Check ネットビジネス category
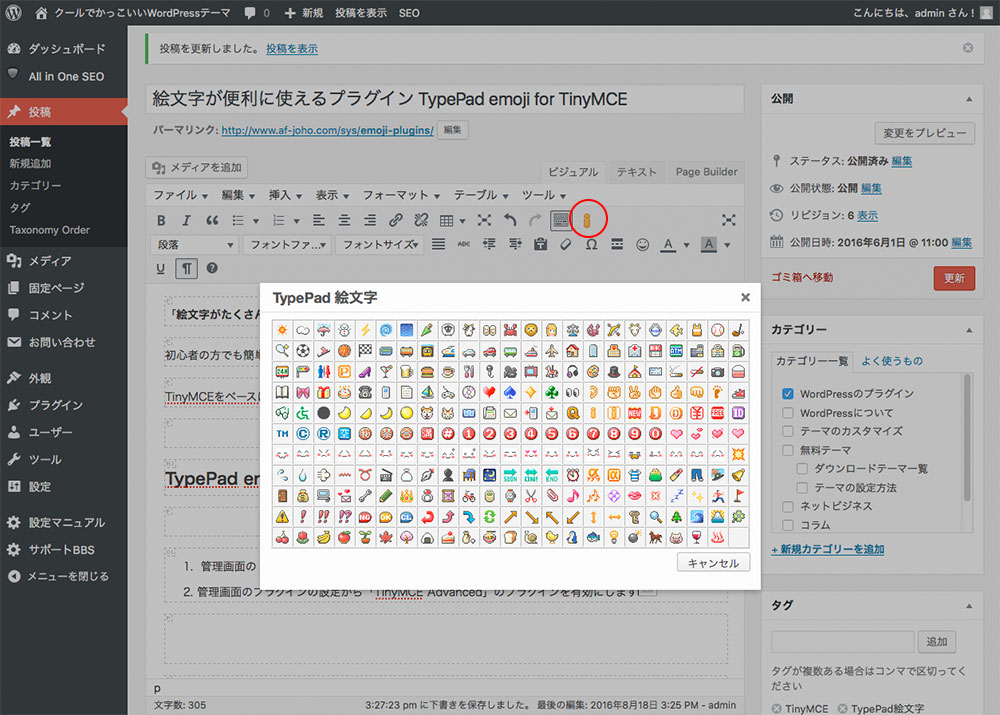The image size is (1000, 715). [788, 506]
